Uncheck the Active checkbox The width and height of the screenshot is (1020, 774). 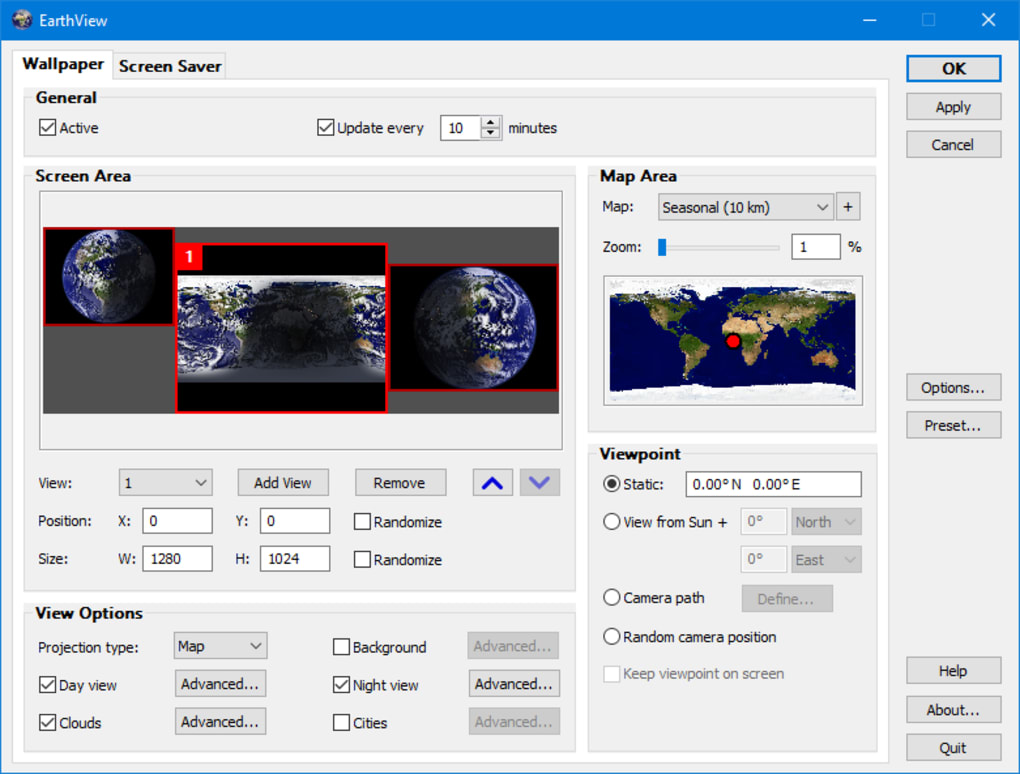(47, 128)
